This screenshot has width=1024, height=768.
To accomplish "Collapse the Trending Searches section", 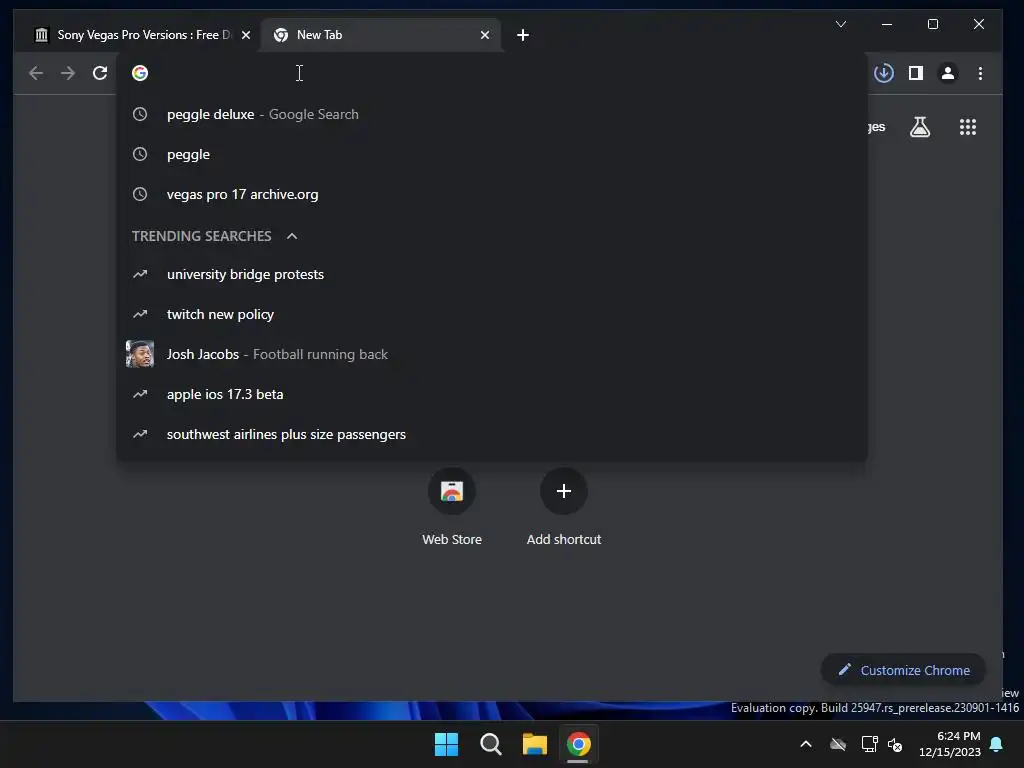I will click(292, 236).
